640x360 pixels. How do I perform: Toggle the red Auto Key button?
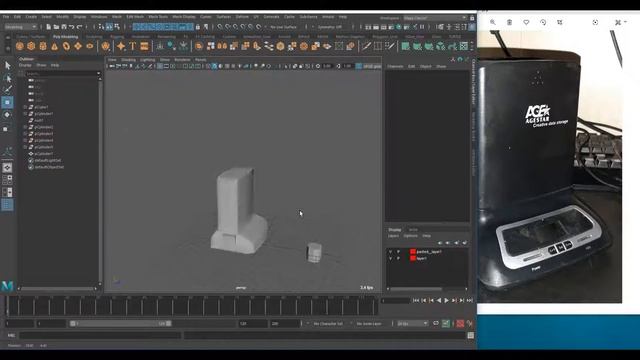(x=460, y=324)
